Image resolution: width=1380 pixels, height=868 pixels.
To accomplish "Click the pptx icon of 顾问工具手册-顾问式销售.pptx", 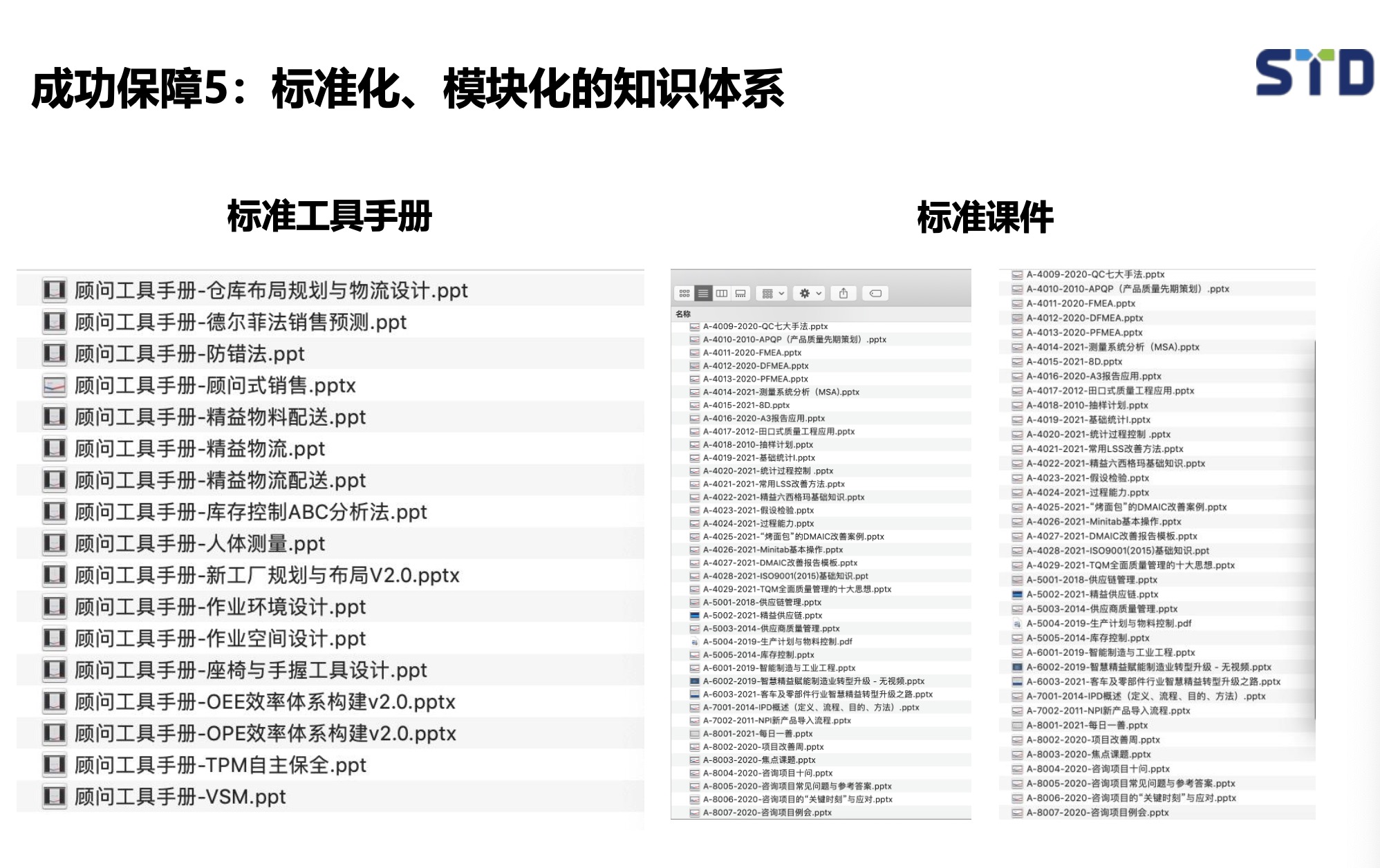I will (x=55, y=386).
